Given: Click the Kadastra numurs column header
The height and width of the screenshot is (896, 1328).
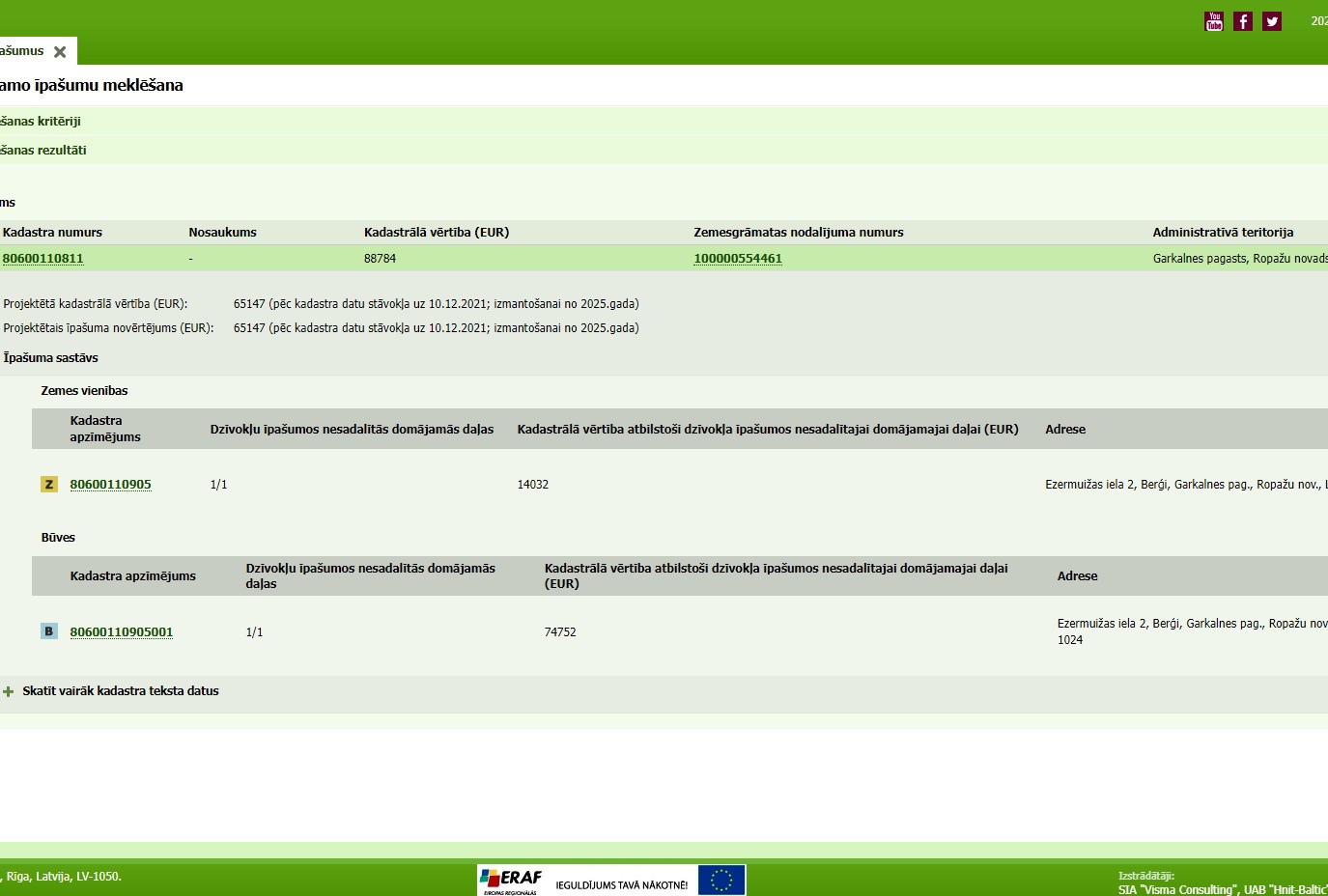Looking at the screenshot, I should pyautogui.click(x=52, y=233).
